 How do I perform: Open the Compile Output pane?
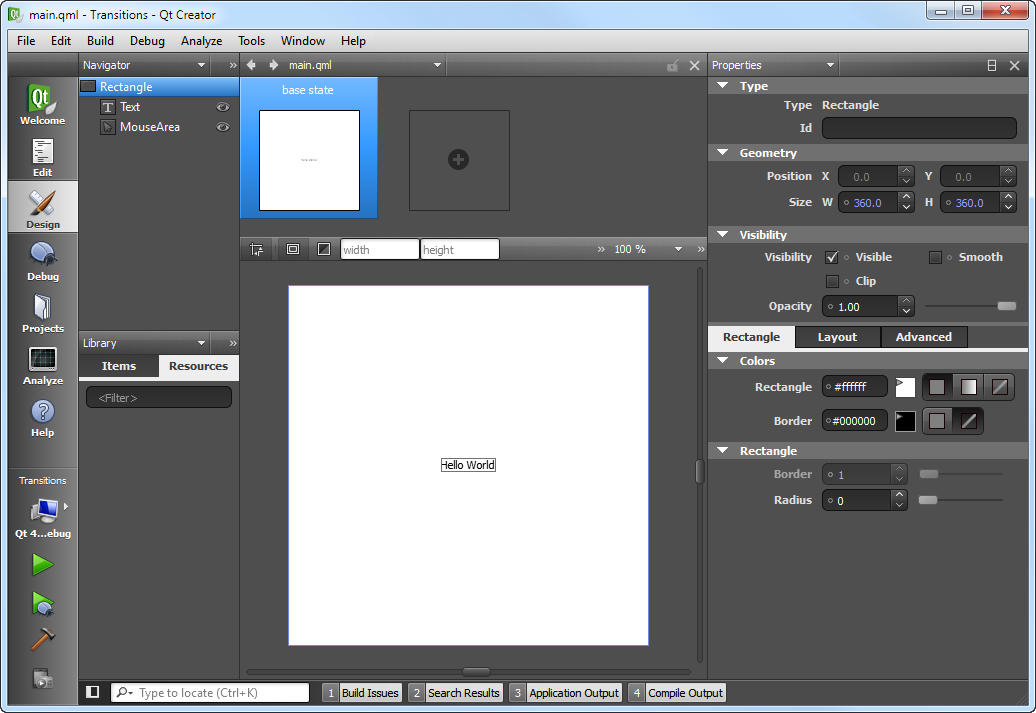click(677, 693)
